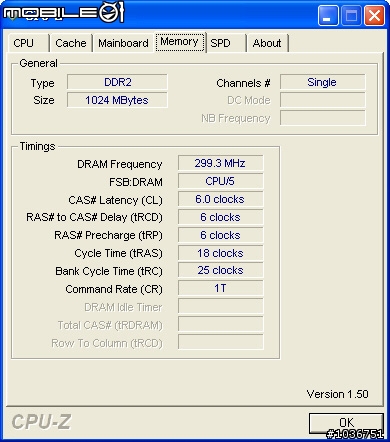The height and width of the screenshot is (442, 390).
Task: Click the empty NB Frequency field
Action: (322, 118)
